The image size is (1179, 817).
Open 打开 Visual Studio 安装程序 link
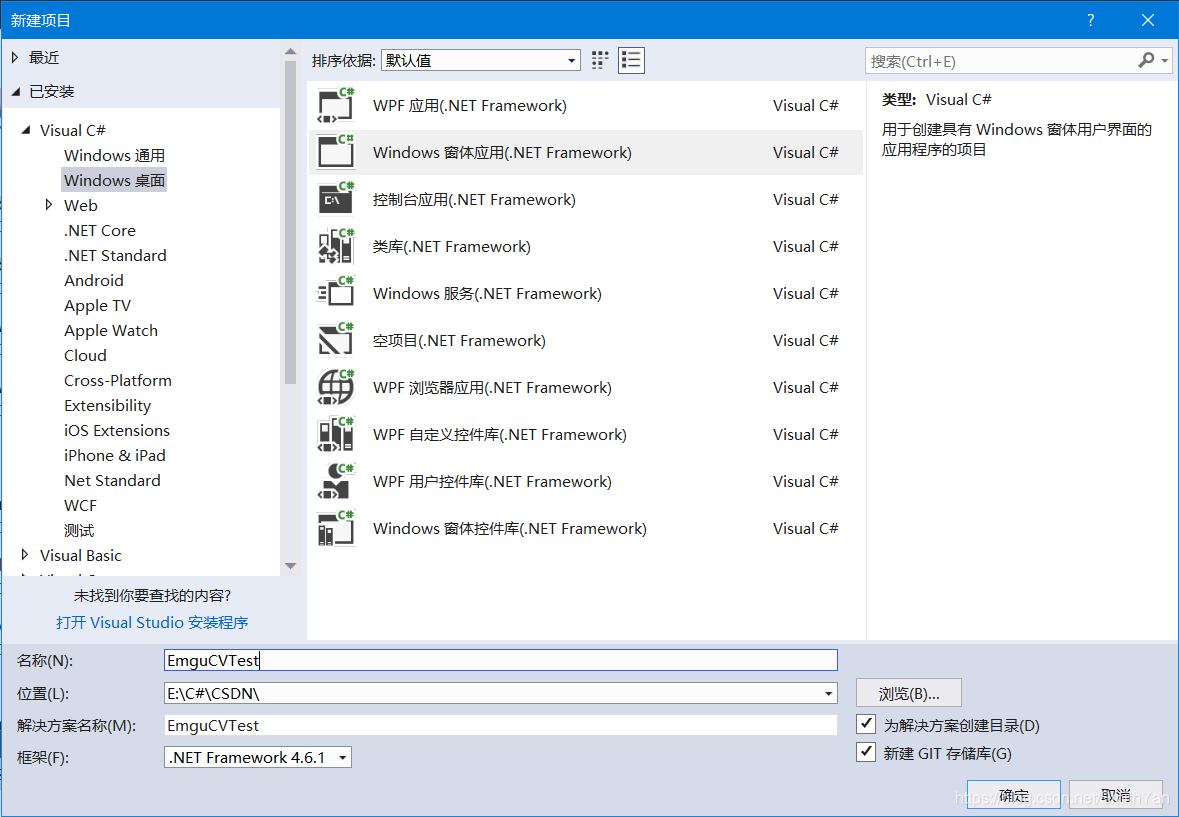pos(152,622)
